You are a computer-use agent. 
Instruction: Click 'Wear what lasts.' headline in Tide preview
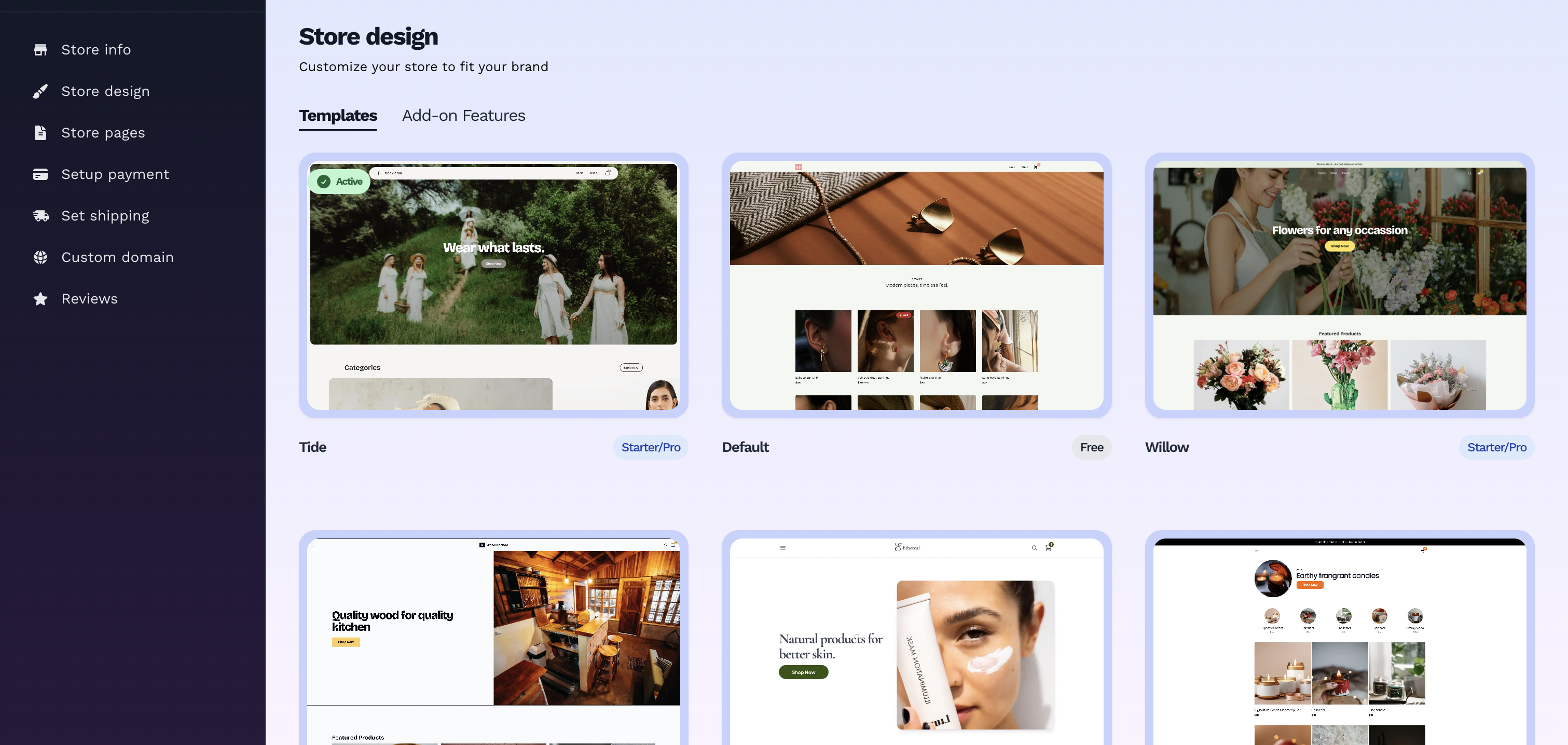tap(493, 247)
